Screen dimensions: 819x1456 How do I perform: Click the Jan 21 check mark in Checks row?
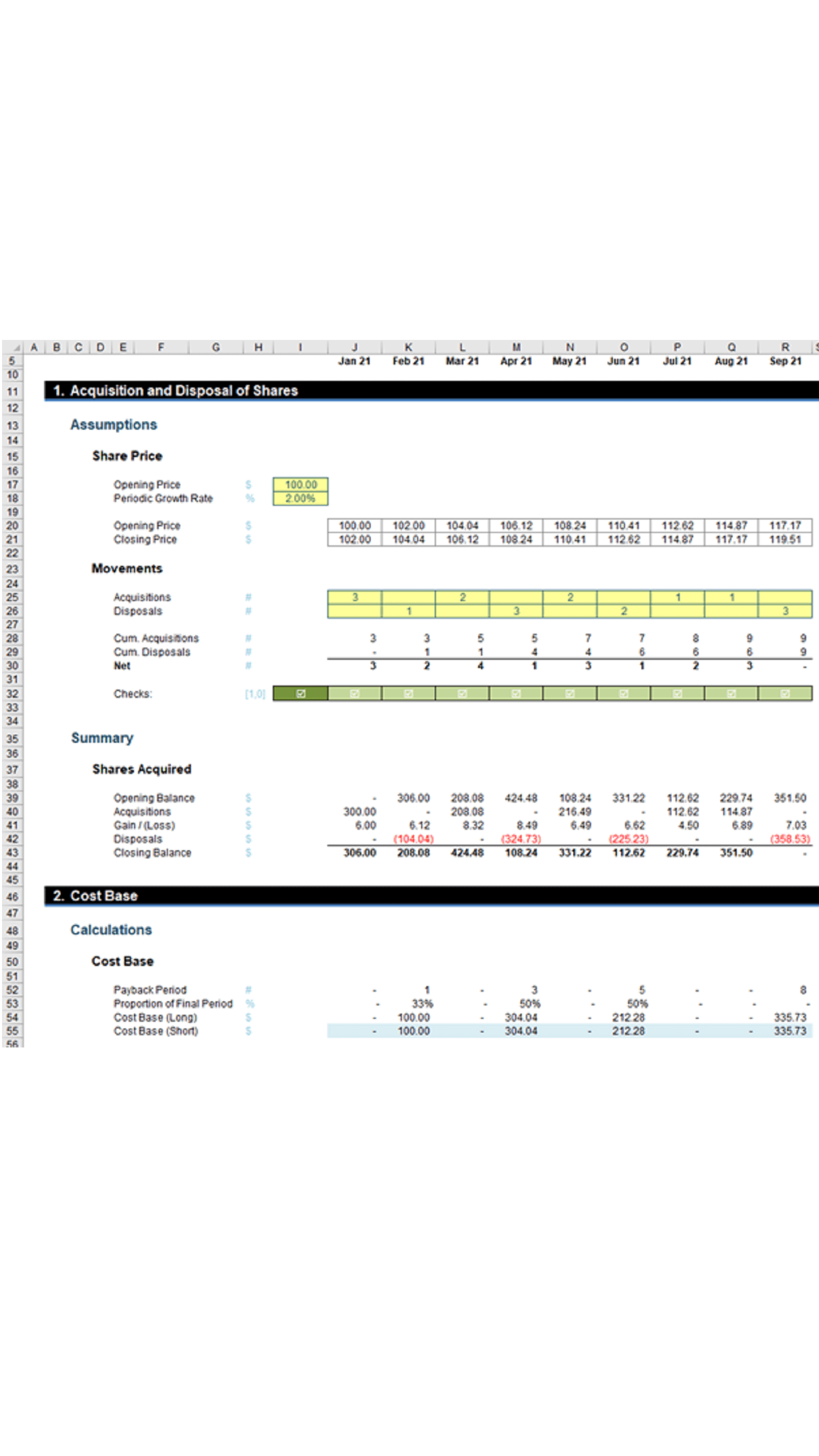(x=354, y=694)
